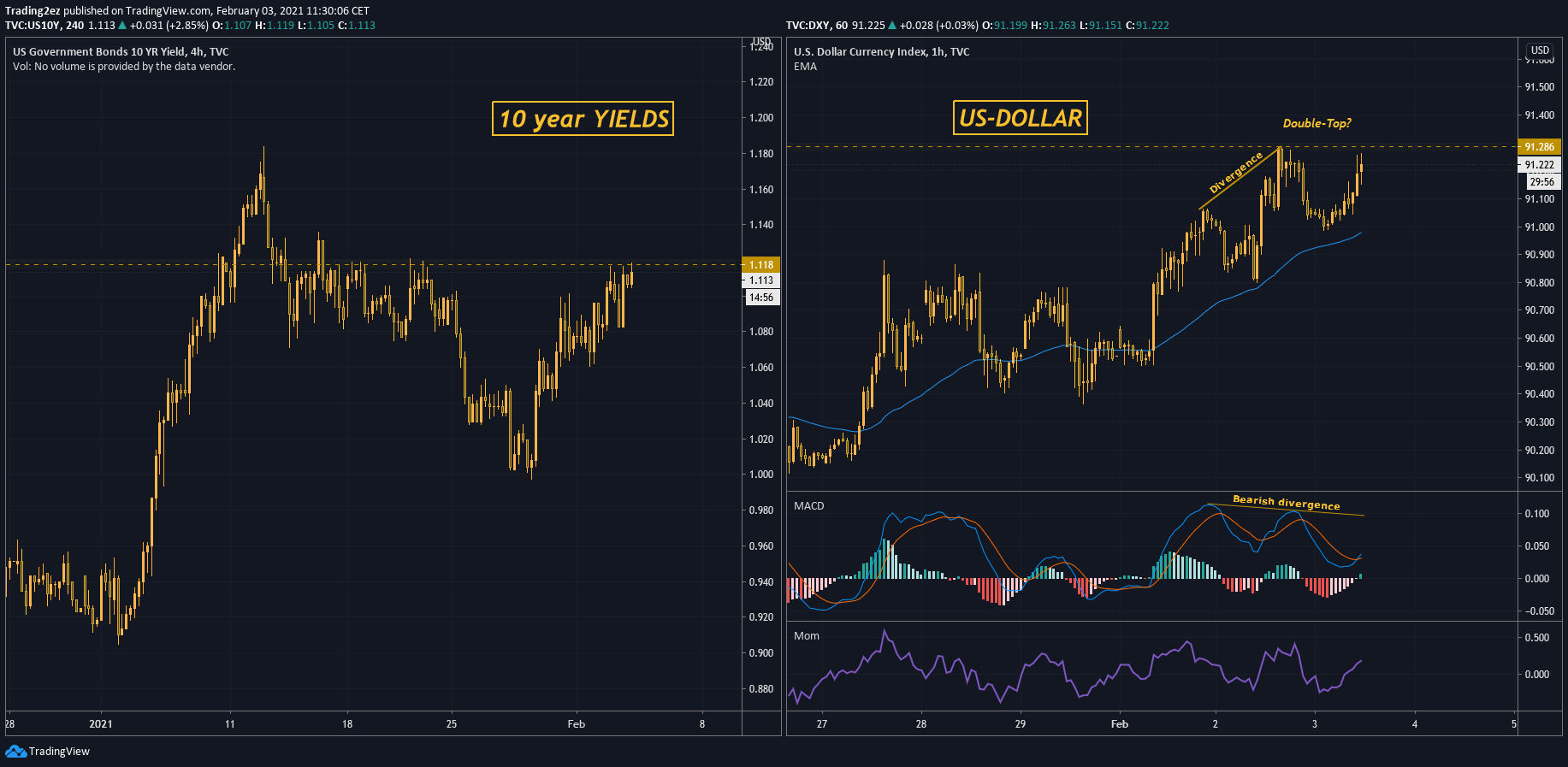Screen dimensions: 1568x767
Task: Click the U.S. Dollar Currency Index title
Action: pyautogui.click(x=881, y=51)
